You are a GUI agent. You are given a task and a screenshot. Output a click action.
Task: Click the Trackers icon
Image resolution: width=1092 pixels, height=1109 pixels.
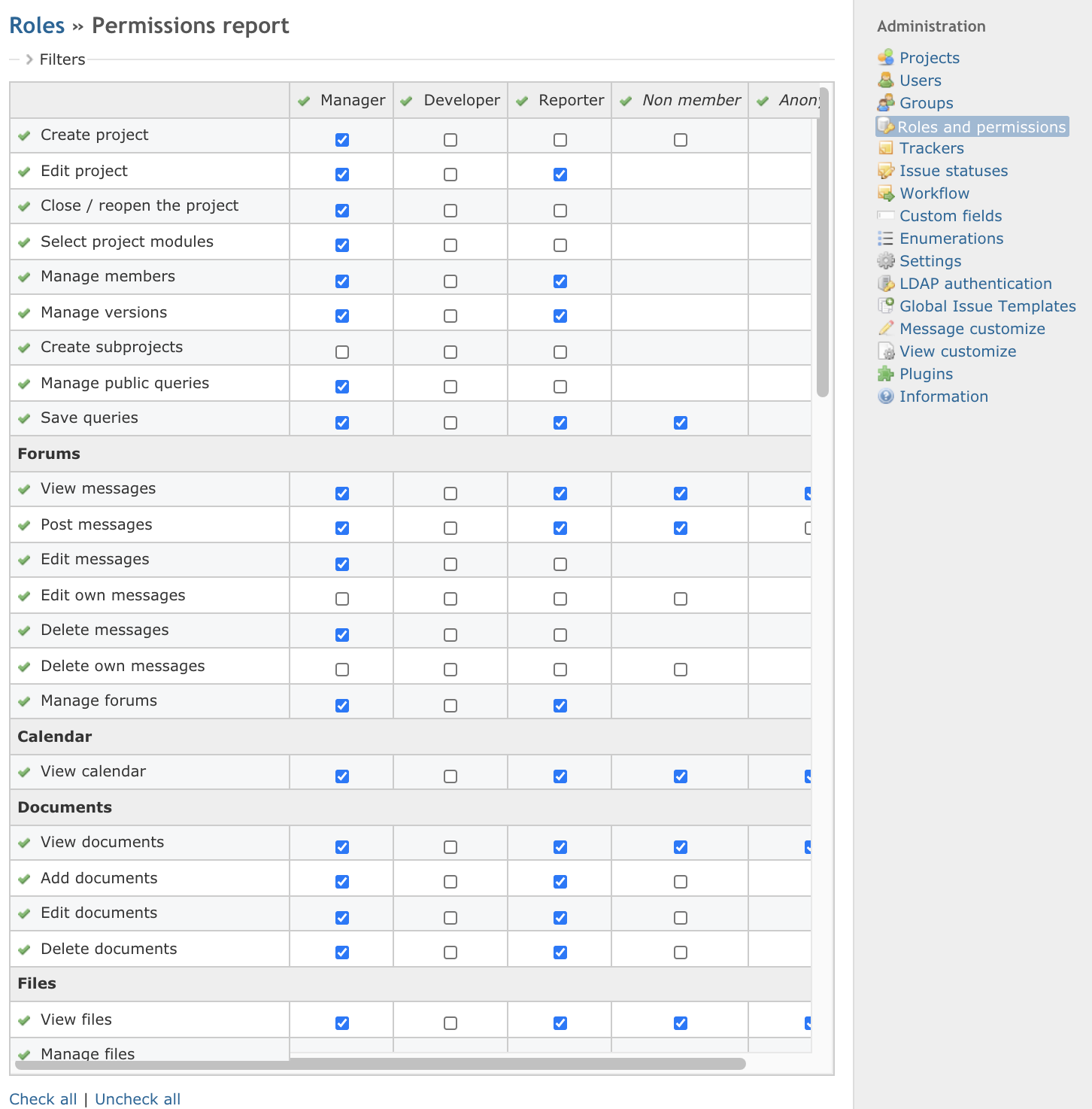click(886, 147)
